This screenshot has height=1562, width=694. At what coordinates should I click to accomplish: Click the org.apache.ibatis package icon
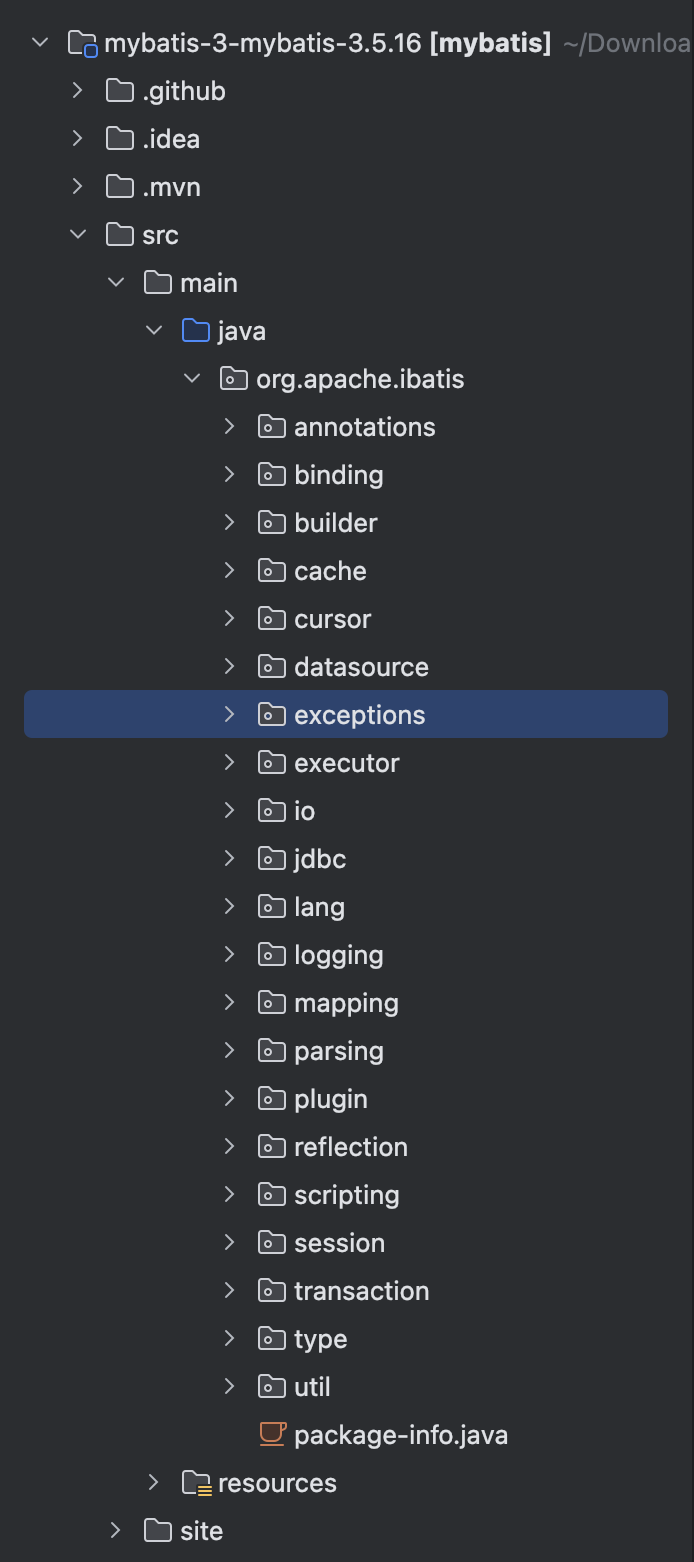pyautogui.click(x=234, y=379)
